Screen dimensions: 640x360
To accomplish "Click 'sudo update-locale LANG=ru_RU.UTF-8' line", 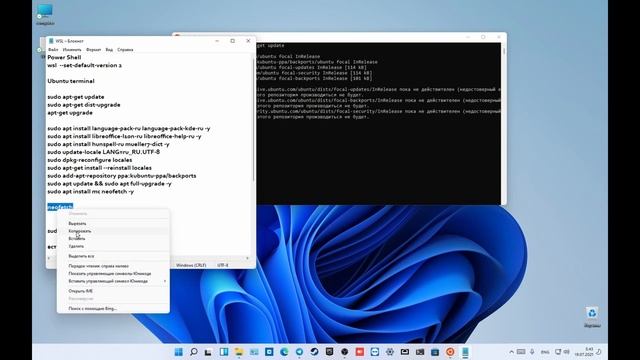I will pyautogui.click(x=104, y=152).
